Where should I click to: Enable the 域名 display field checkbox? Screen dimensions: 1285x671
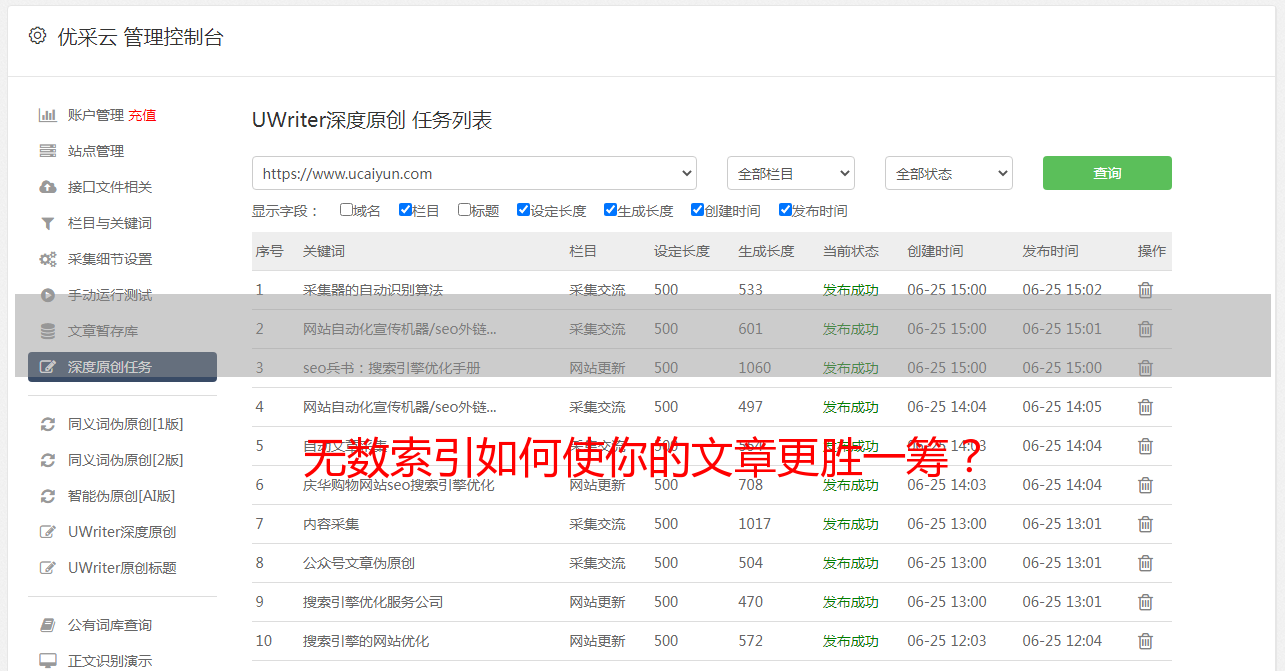346,210
